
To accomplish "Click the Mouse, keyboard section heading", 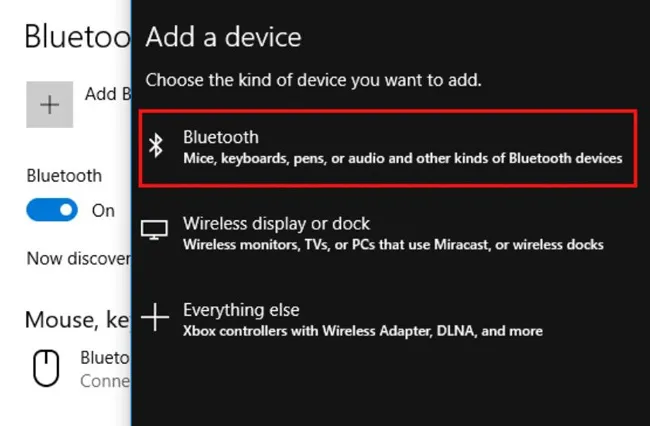I will (77, 319).
